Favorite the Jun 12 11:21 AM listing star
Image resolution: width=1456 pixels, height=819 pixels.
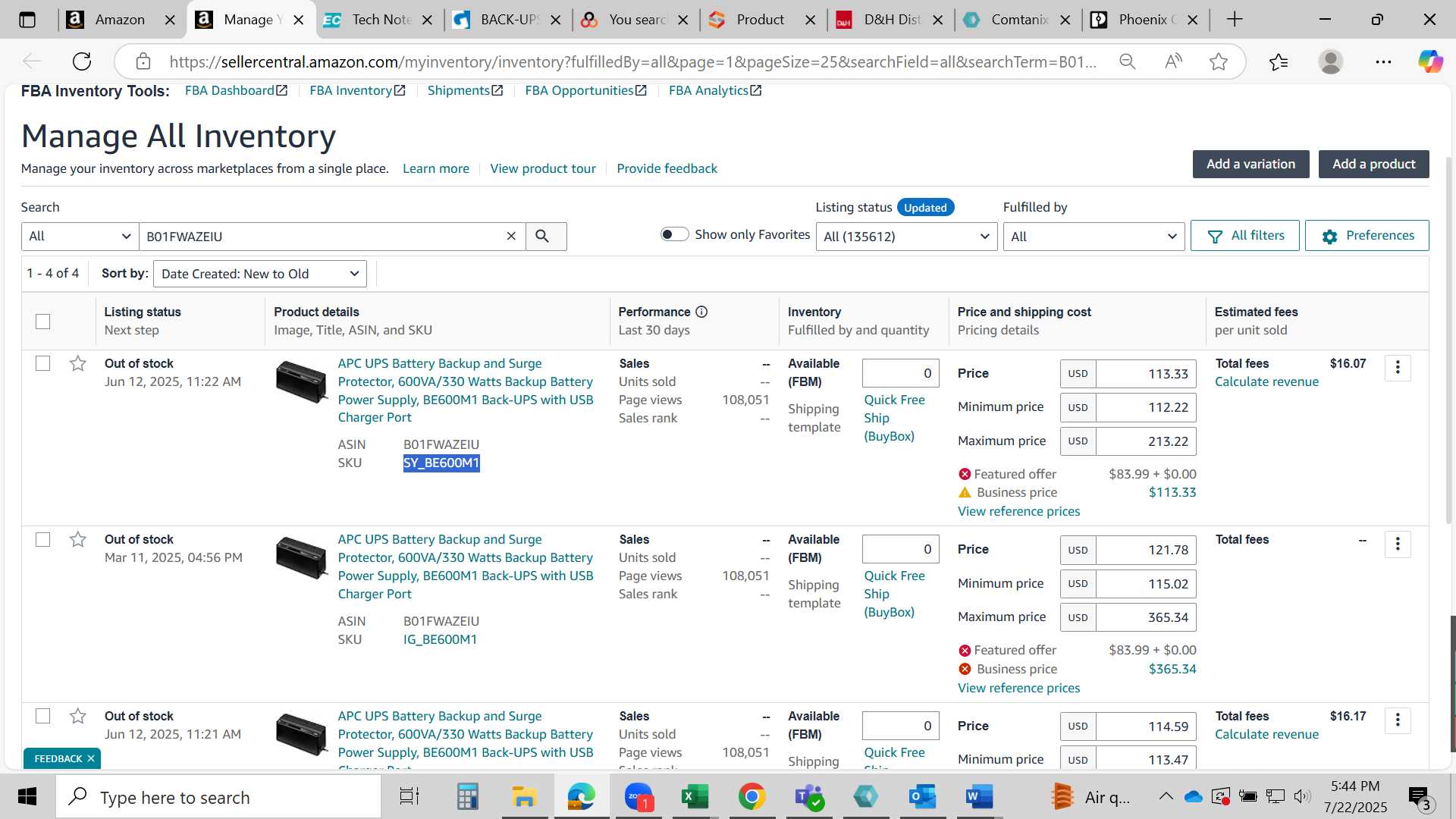[x=77, y=717]
